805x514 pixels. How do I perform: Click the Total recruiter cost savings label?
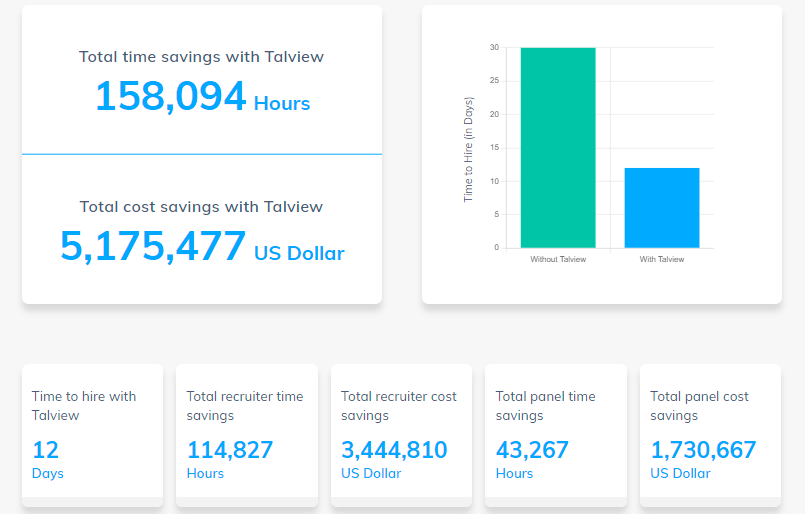(398, 406)
